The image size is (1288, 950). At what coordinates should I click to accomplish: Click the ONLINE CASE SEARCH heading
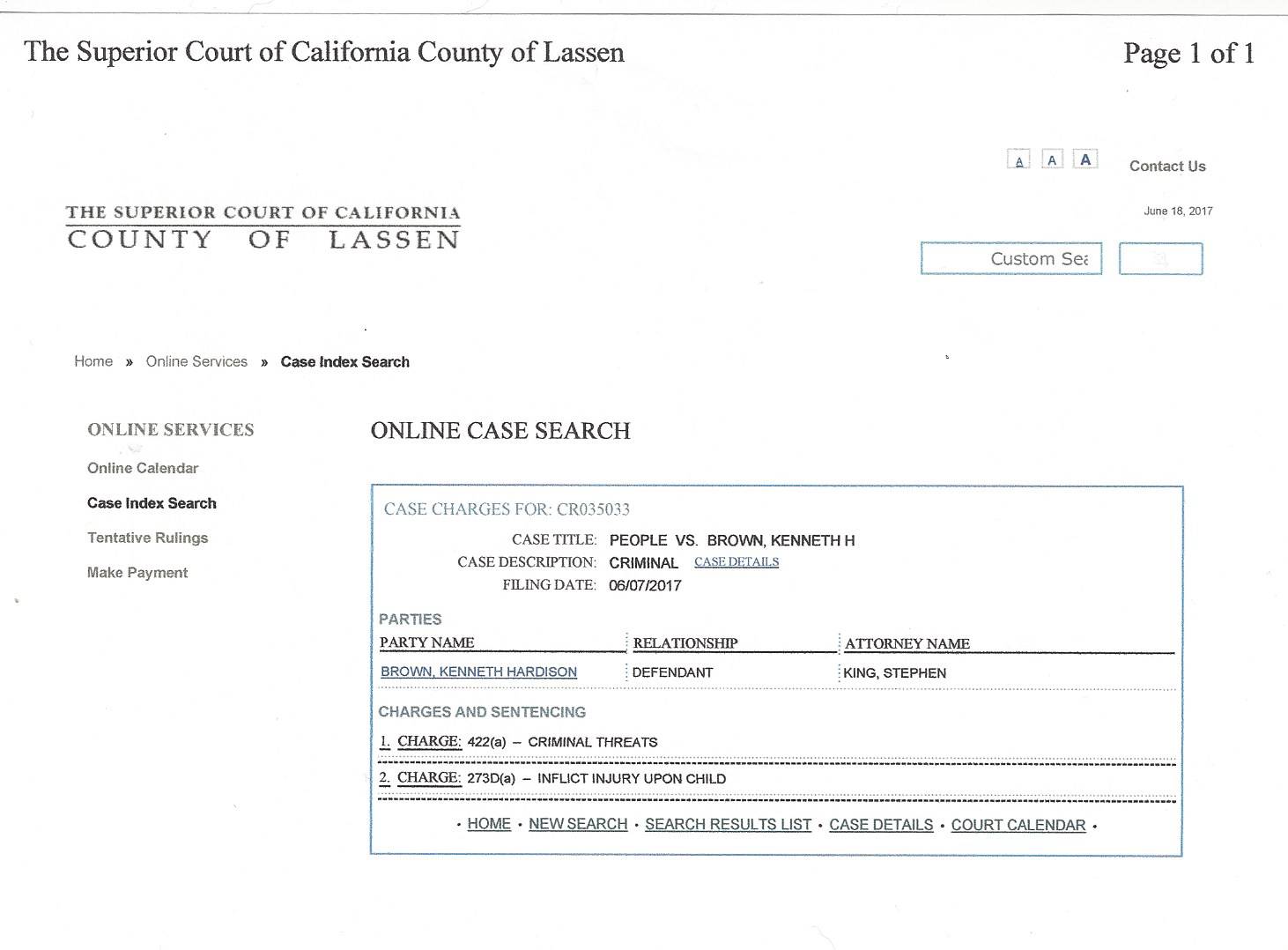coord(500,431)
